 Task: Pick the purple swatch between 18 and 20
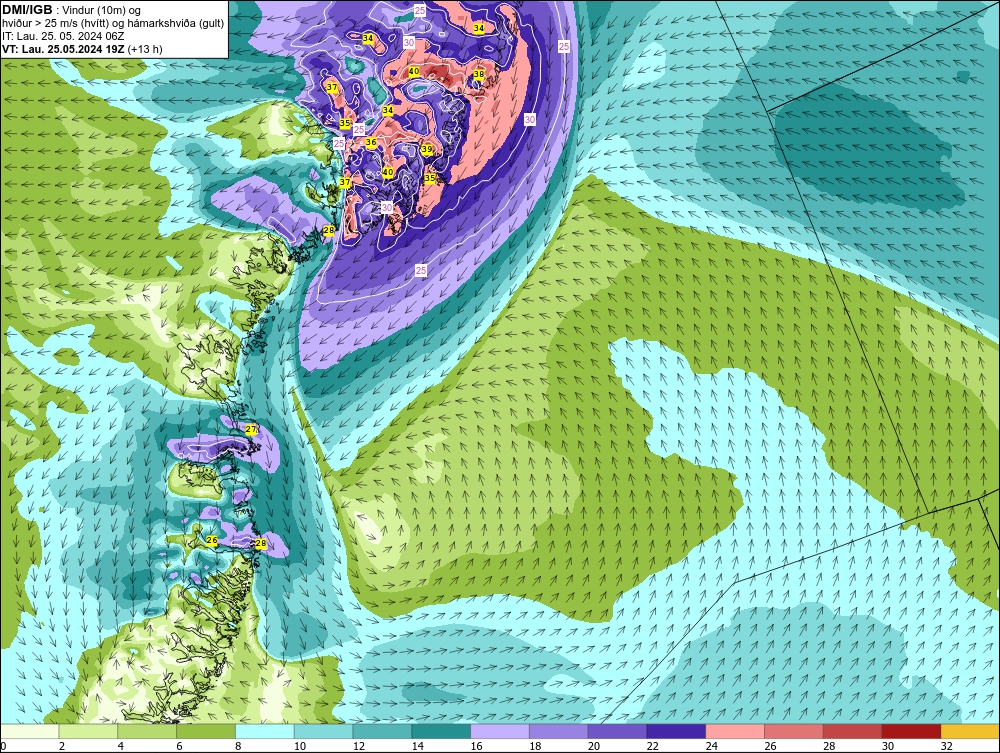tap(559, 731)
